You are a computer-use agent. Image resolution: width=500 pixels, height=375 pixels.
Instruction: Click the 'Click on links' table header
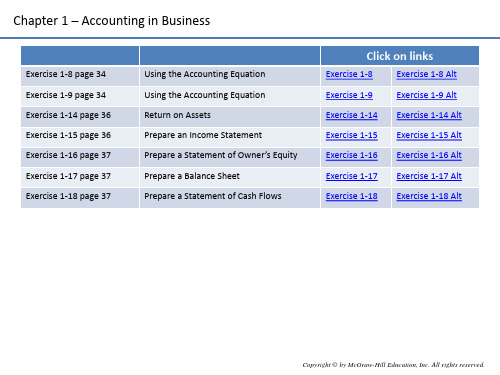tap(400, 56)
